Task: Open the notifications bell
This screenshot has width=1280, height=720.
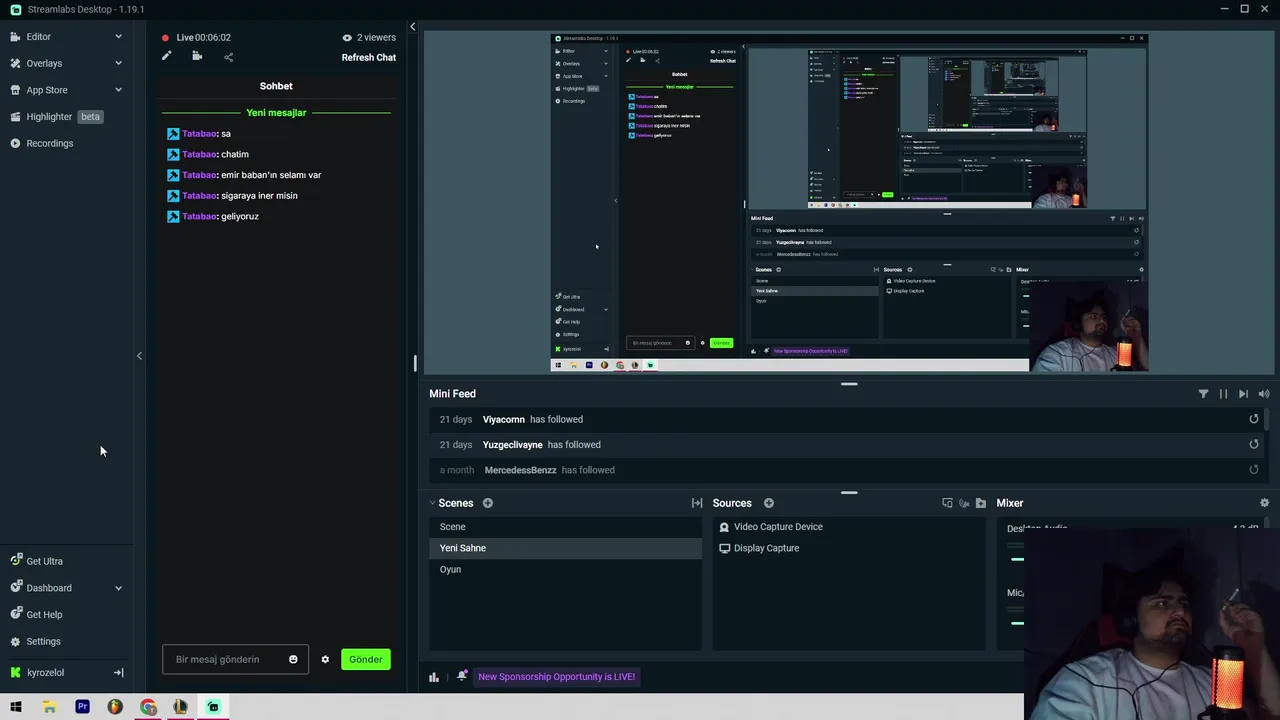Action: tap(461, 676)
